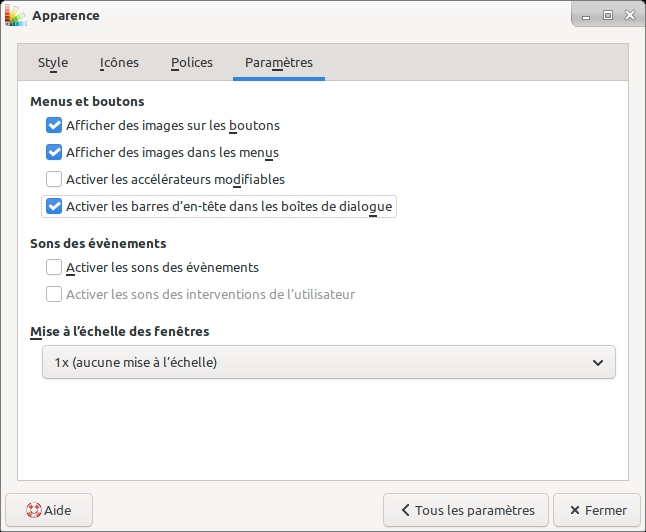Select the Polices tab
Viewport: 646px width, 532px height.
192,63
